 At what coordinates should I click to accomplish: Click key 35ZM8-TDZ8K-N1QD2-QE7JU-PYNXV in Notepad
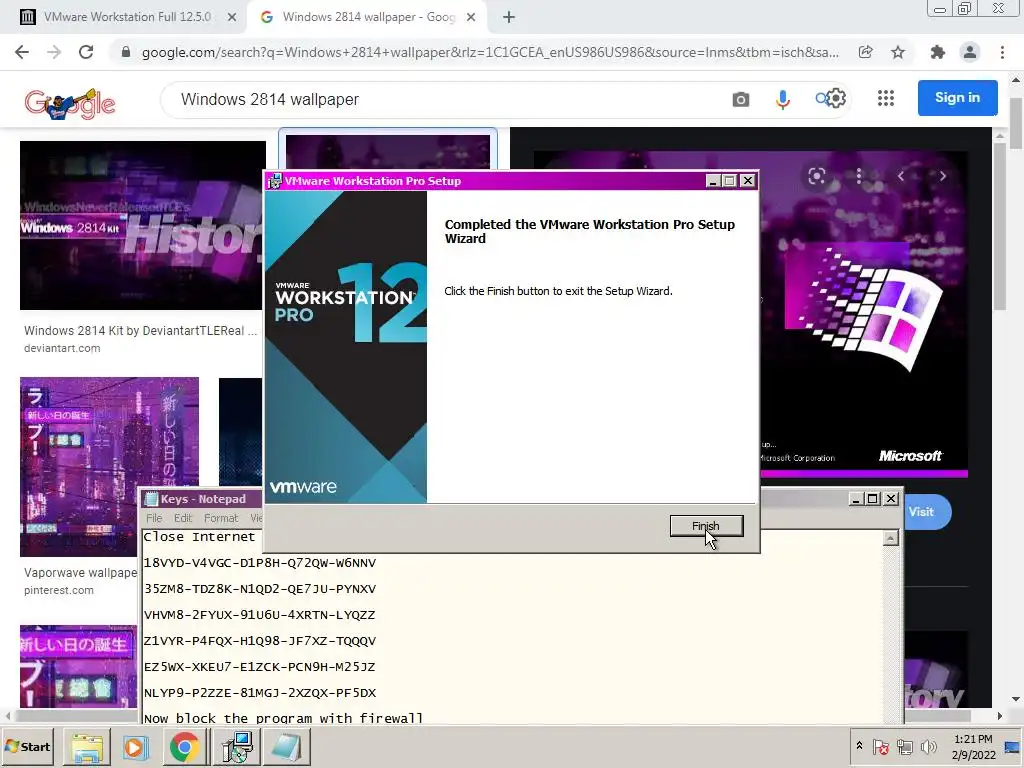click(260, 589)
